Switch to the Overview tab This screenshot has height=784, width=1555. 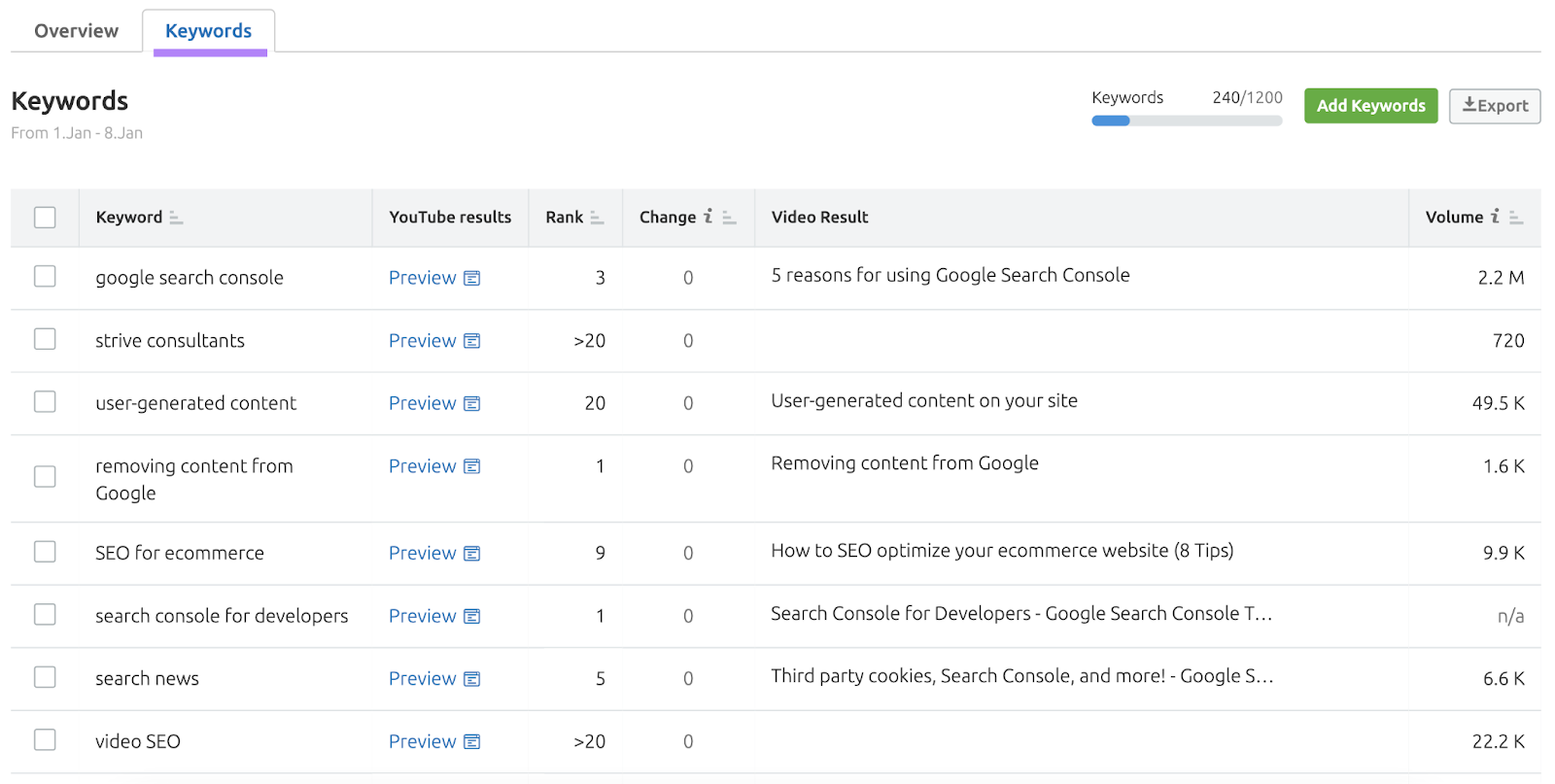tap(77, 31)
